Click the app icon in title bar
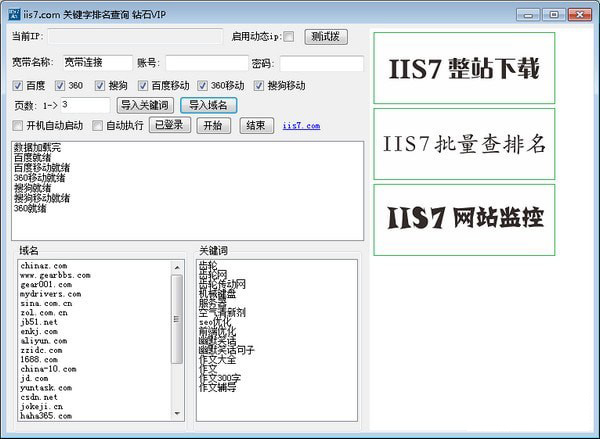 [11, 12]
